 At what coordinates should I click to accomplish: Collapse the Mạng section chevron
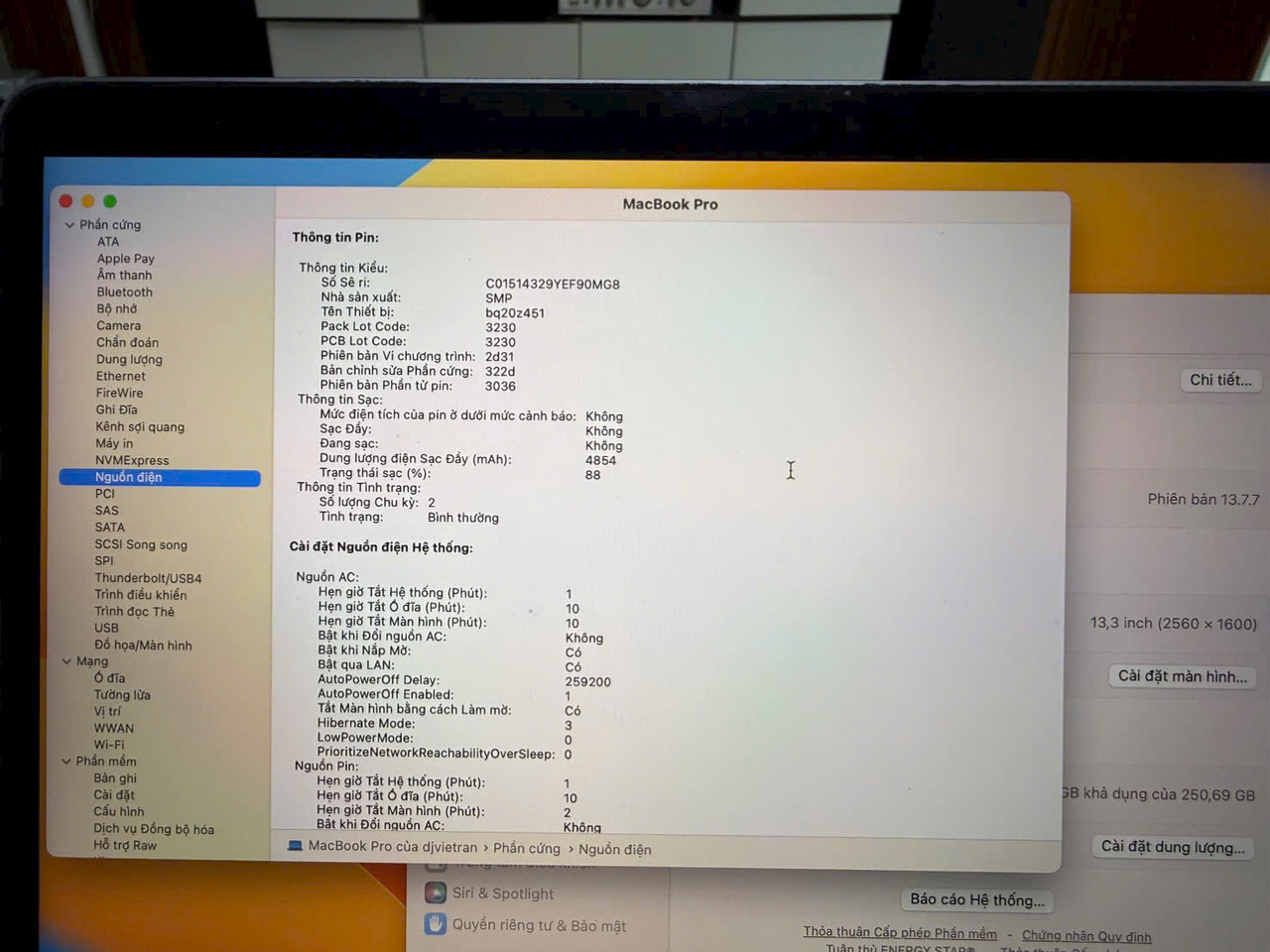pos(66,661)
